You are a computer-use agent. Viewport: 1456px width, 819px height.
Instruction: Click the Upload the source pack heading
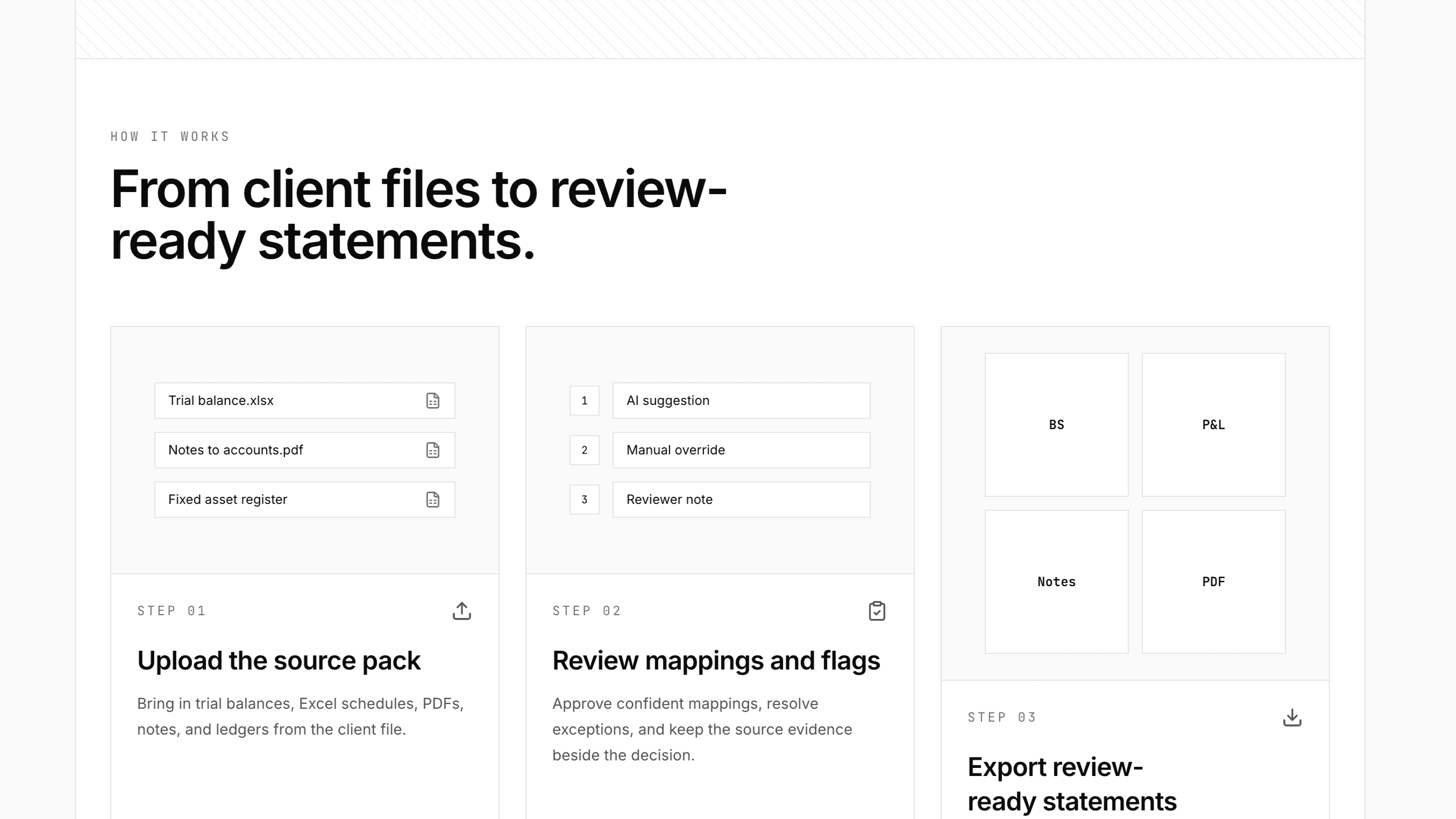pos(279,661)
